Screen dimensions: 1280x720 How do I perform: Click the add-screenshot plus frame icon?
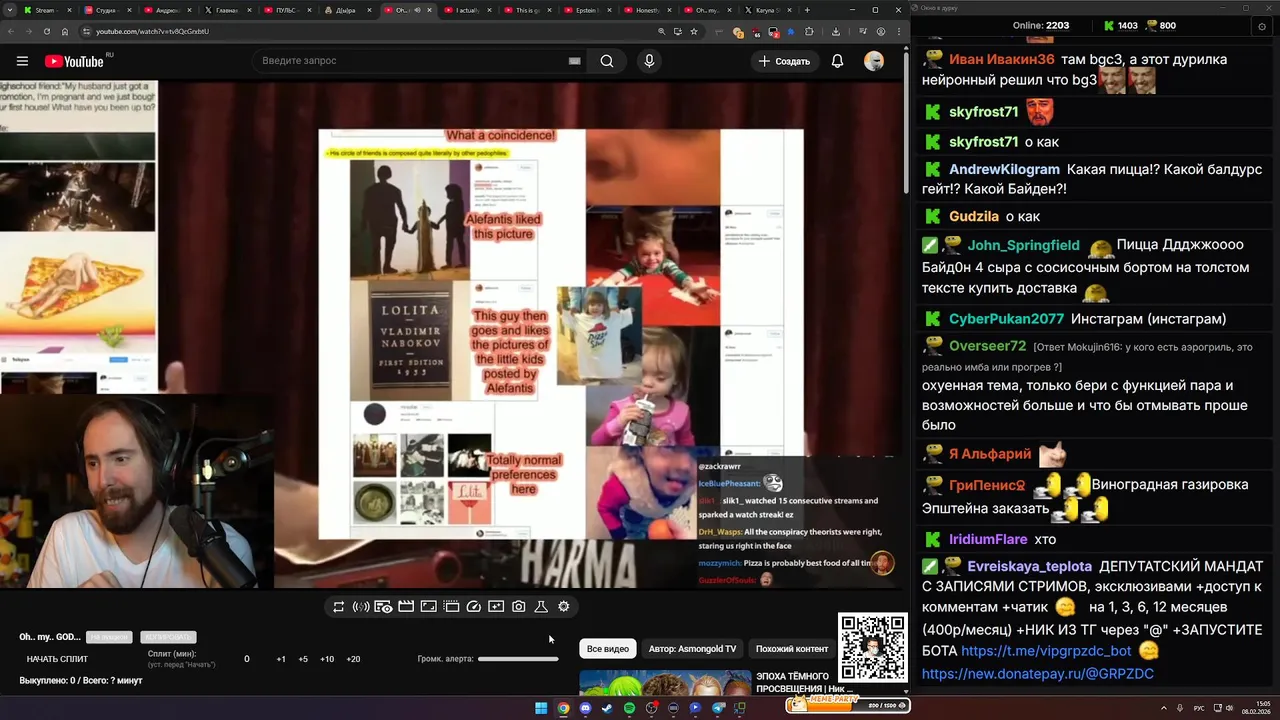(496, 607)
